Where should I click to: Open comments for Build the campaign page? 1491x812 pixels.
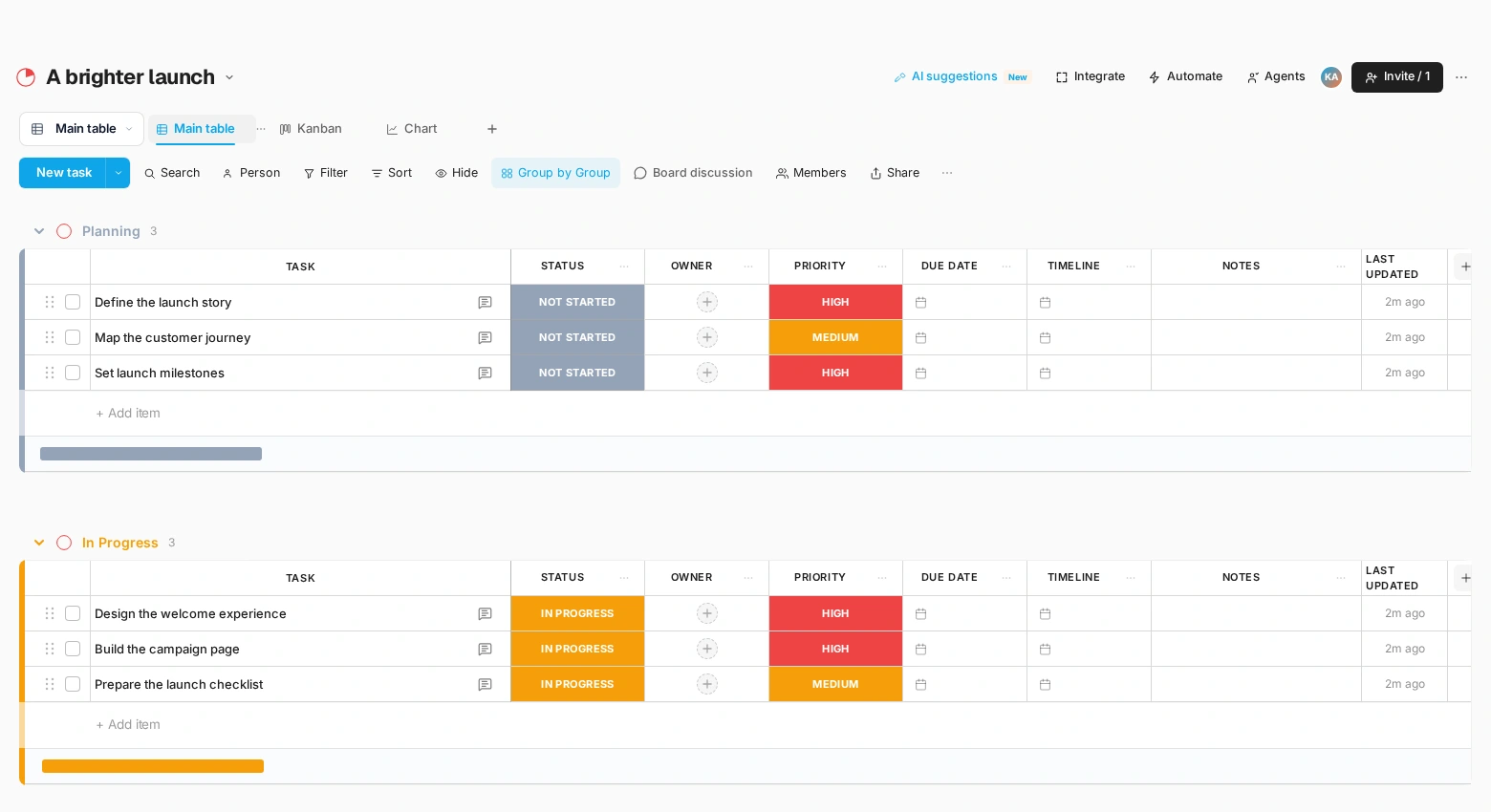(x=485, y=649)
